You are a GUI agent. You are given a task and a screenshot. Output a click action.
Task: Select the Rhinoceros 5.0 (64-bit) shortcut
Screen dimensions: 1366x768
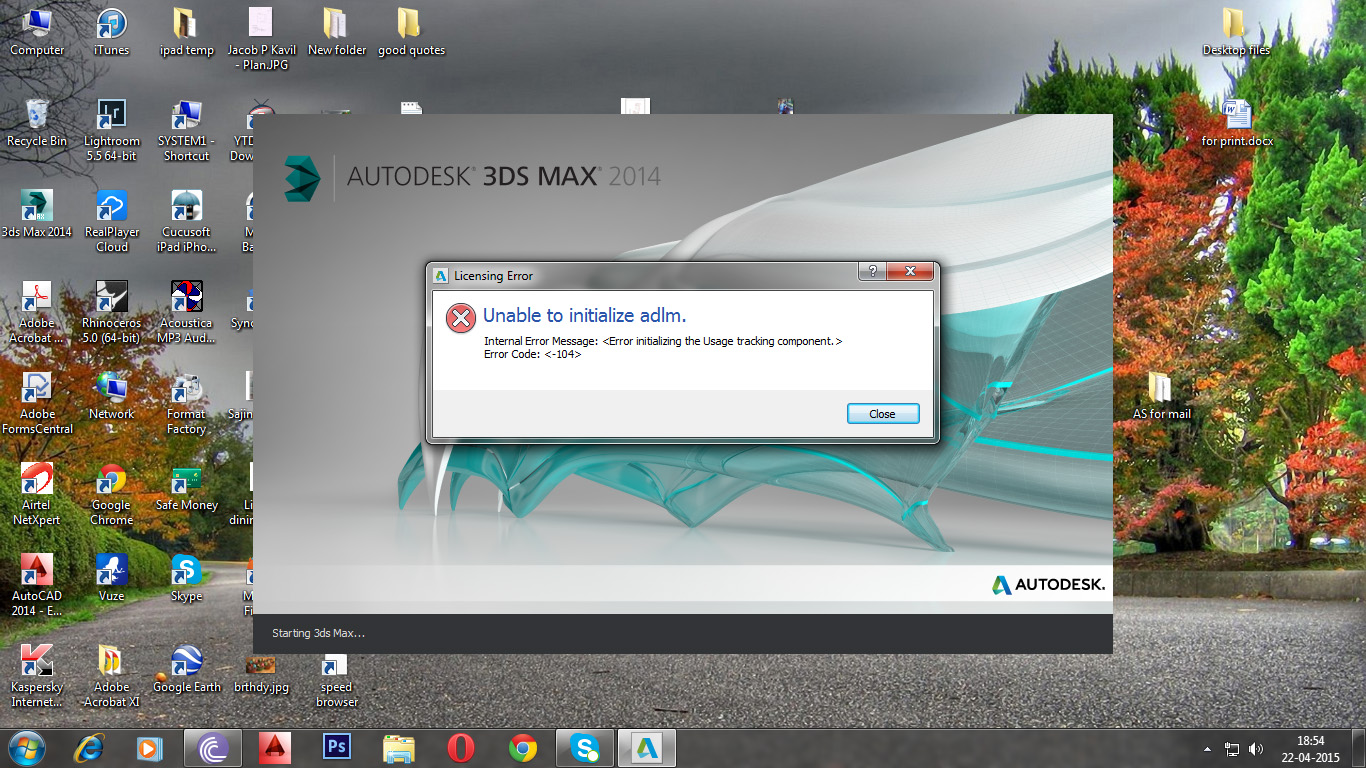tap(111, 312)
